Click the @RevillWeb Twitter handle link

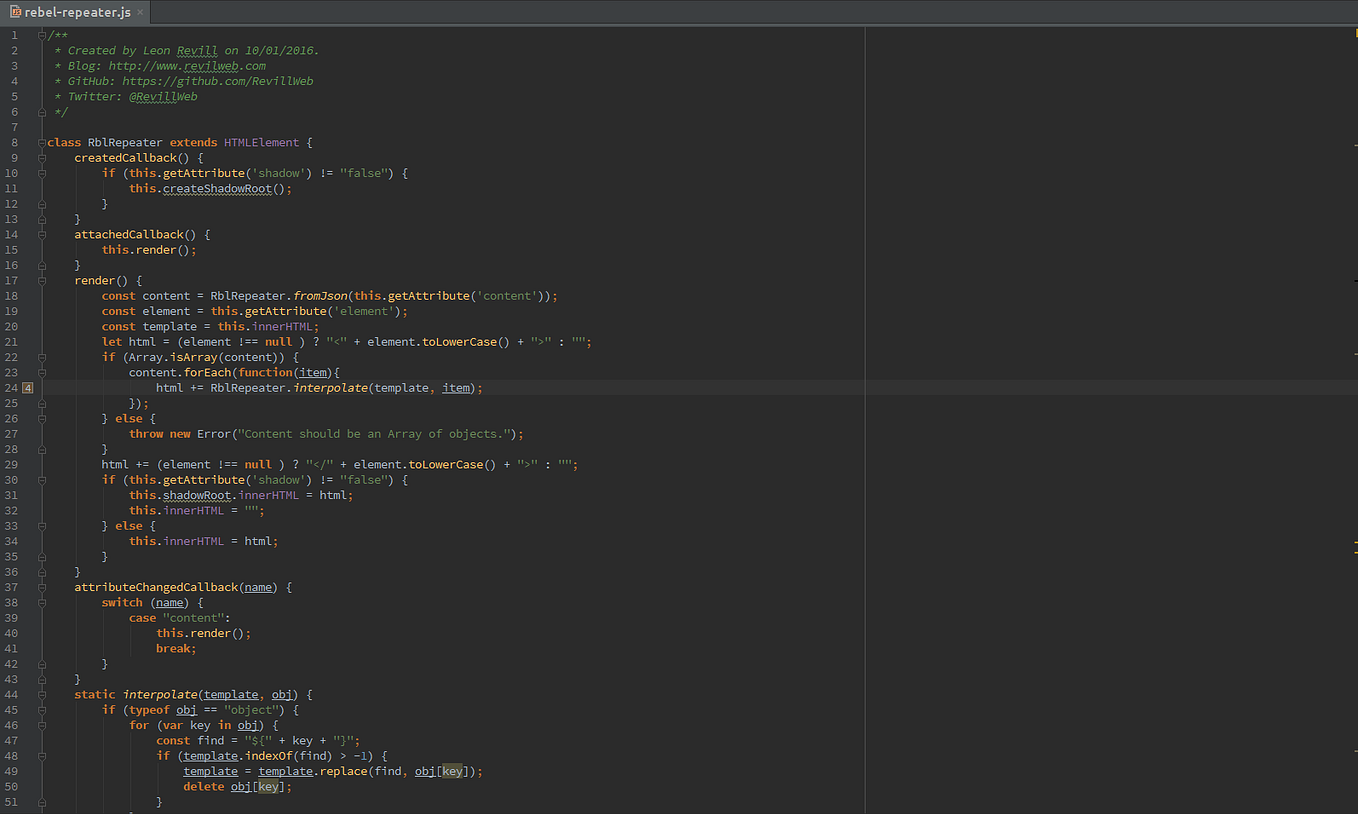tap(163, 96)
